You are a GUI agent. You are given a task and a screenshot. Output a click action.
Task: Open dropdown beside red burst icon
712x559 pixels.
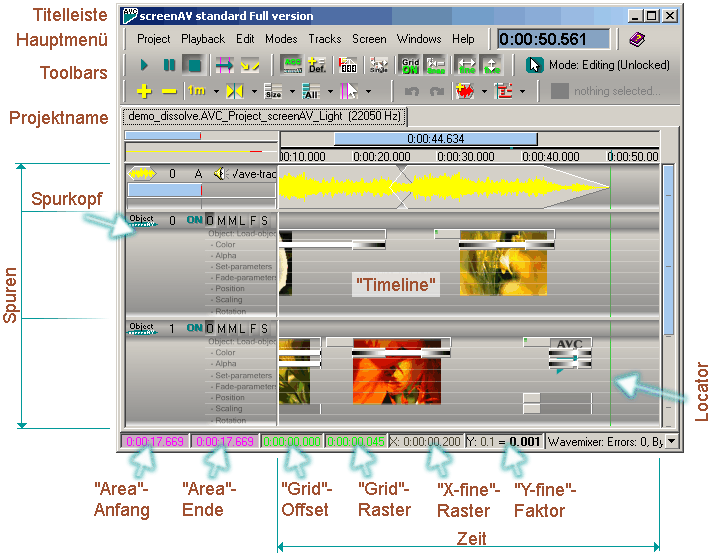(x=484, y=91)
